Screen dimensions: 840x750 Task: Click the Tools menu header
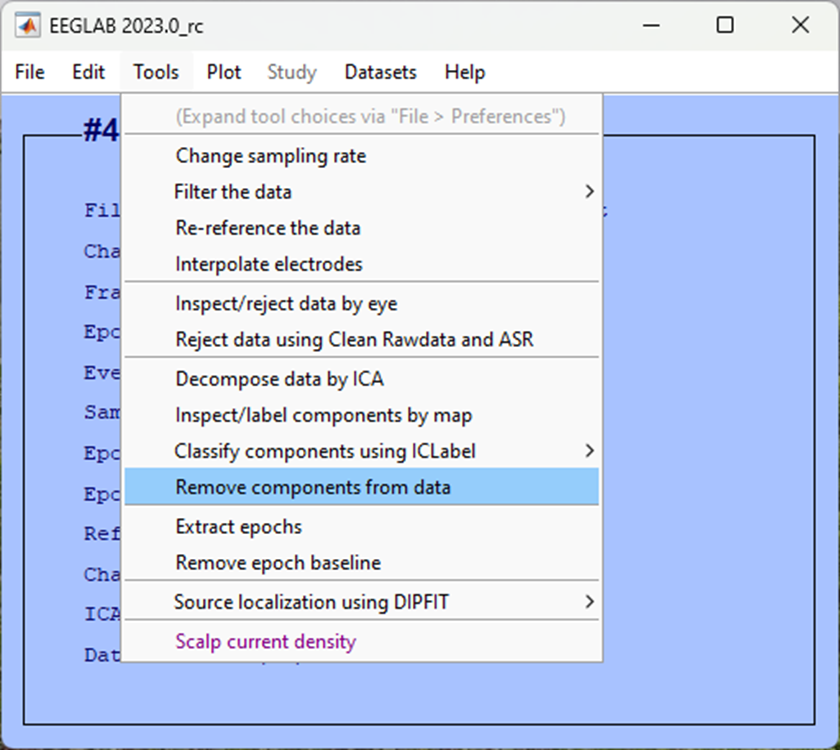pyautogui.click(x=155, y=71)
